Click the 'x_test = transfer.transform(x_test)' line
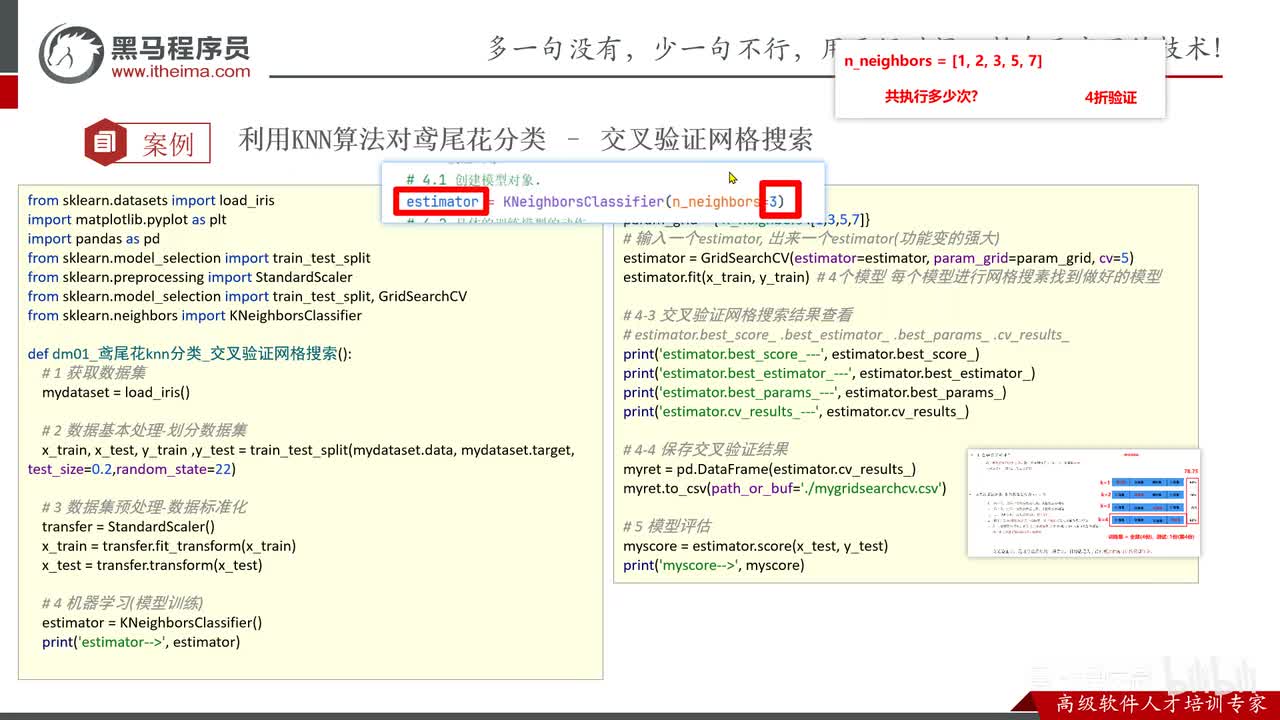The width and height of the screenshot is (1280, 720). pos(152,565)
